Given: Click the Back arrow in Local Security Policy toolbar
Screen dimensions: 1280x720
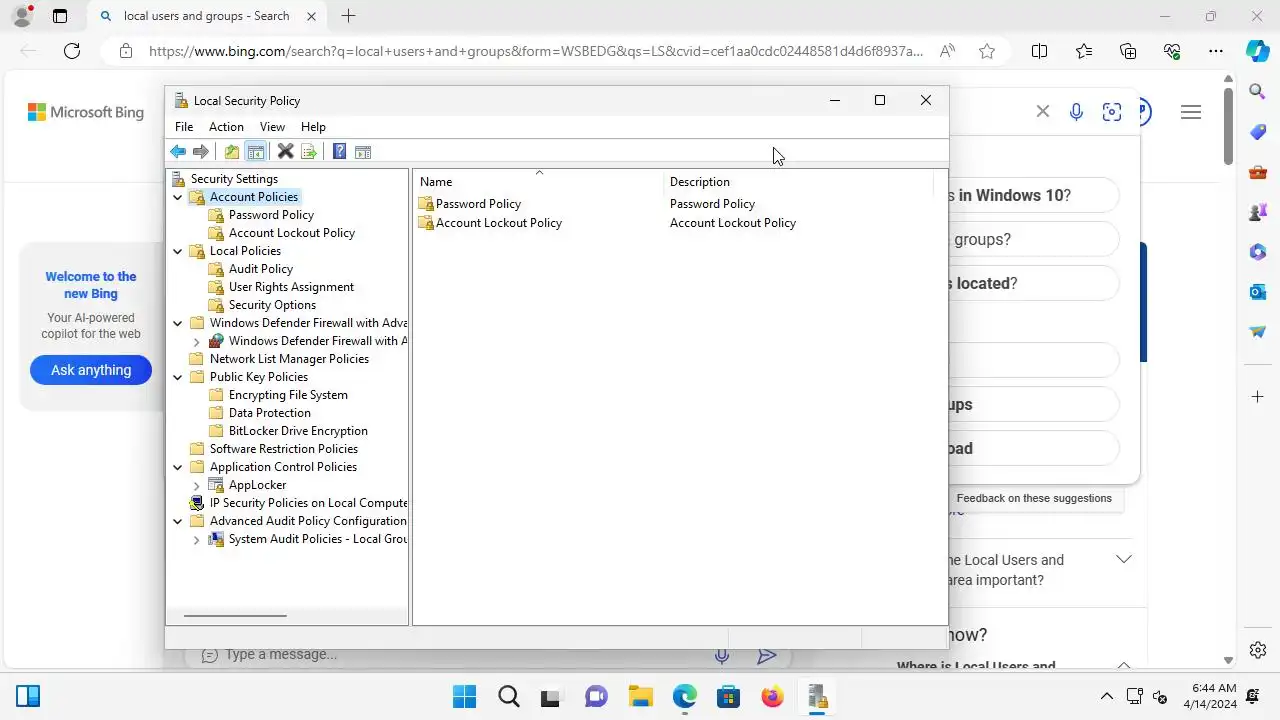Looking at the screenshot, I should pos(178,152).
